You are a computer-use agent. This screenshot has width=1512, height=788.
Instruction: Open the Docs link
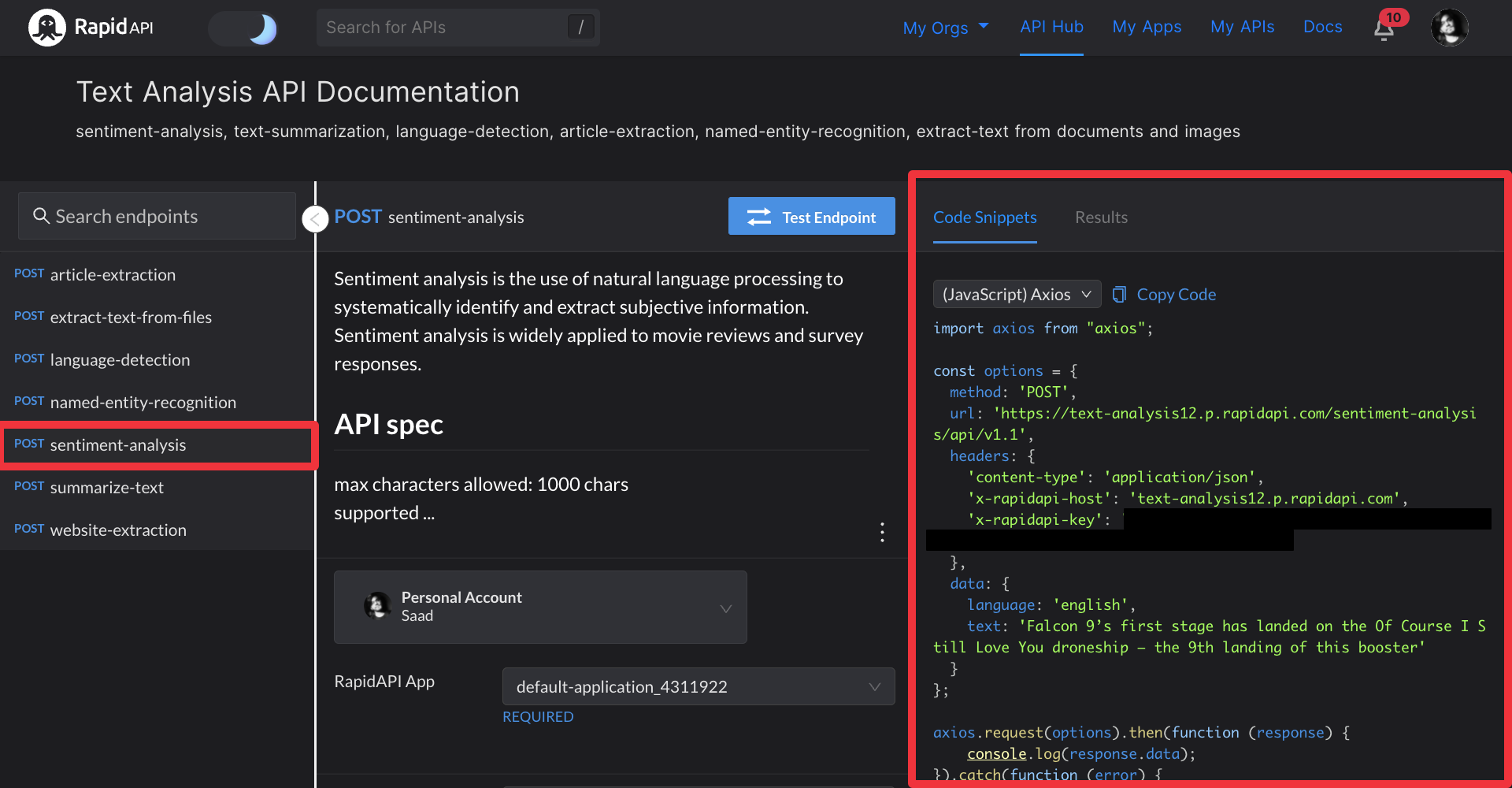click(x=1322, y=27)
